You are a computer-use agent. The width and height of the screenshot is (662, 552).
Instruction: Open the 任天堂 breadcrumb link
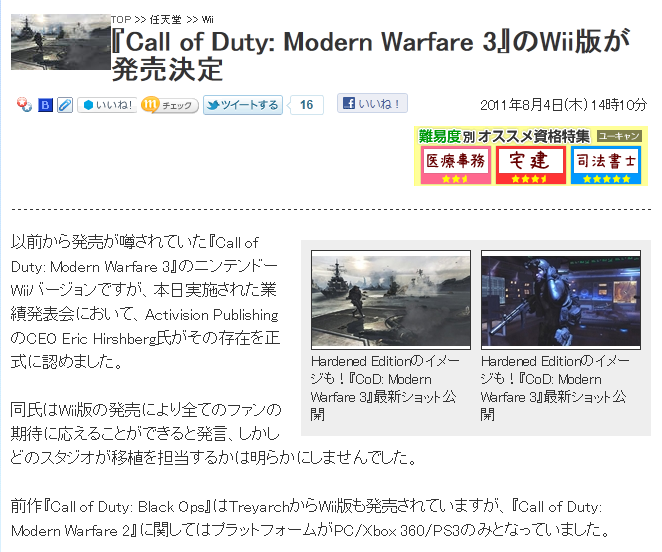tap(166, 19)
